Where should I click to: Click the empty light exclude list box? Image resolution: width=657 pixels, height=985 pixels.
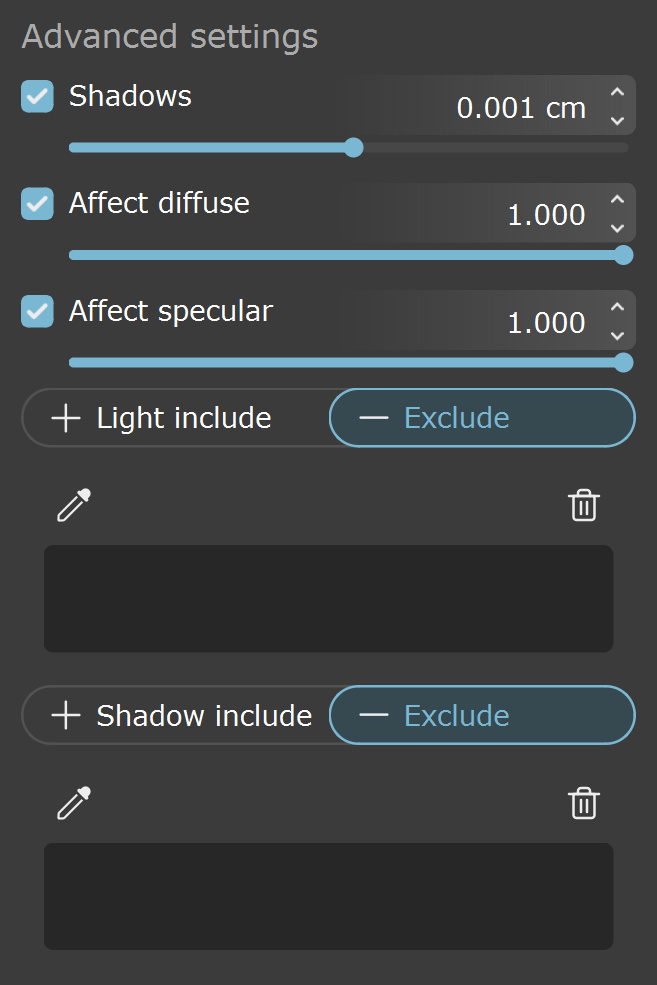(328, 599)
